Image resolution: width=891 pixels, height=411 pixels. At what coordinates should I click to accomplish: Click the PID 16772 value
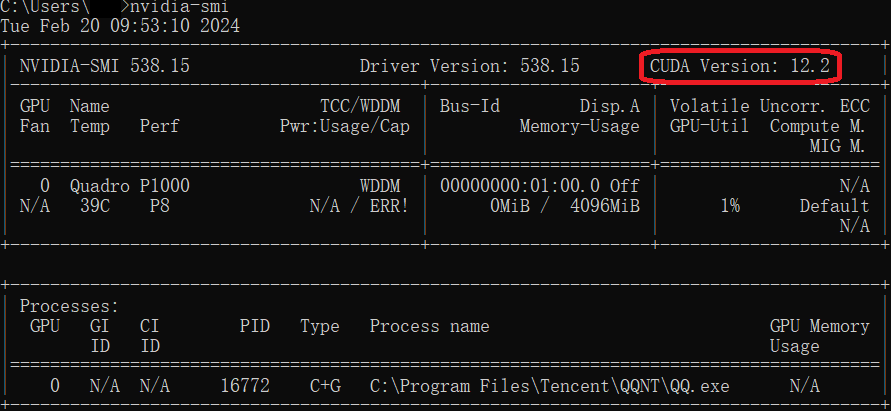coord(245,386)
